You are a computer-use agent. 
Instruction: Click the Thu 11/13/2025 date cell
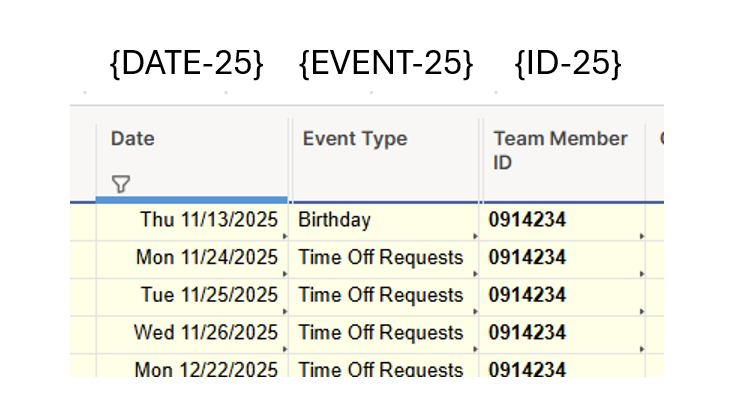[x=192, y=222]
